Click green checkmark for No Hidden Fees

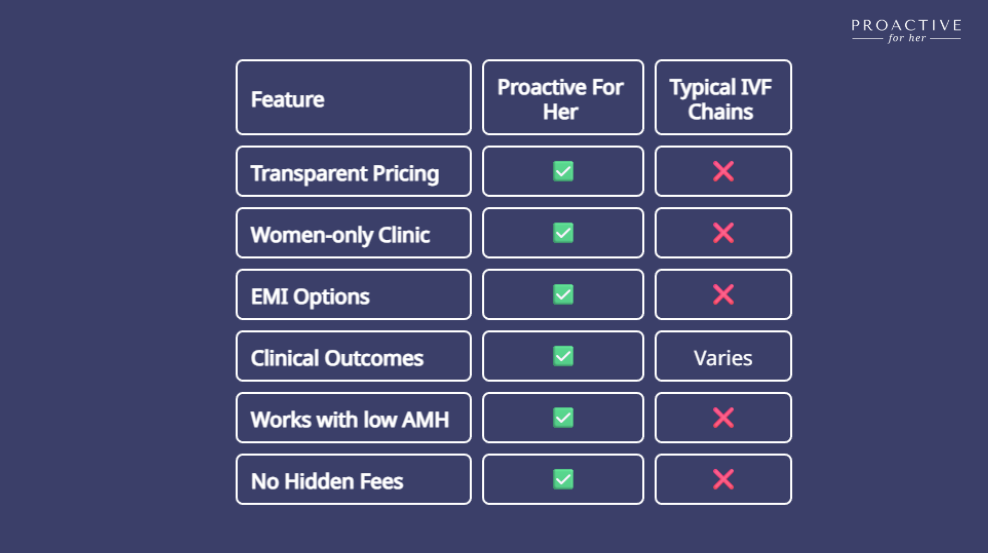pos(563,479)
